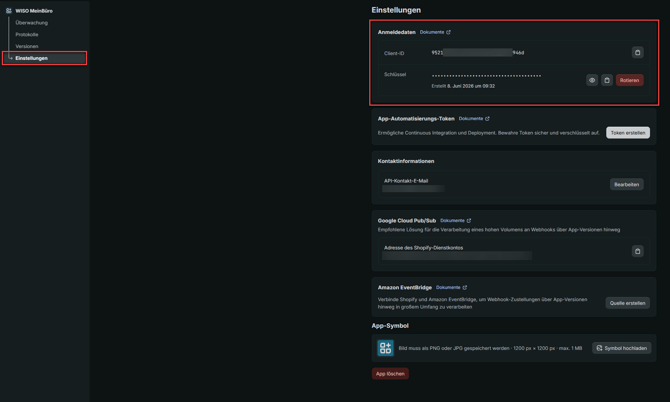This screenshot has width=670, height=402.
Task: Click the red Rotieren button
Action: pyautogui.click(x=629, y=80)
